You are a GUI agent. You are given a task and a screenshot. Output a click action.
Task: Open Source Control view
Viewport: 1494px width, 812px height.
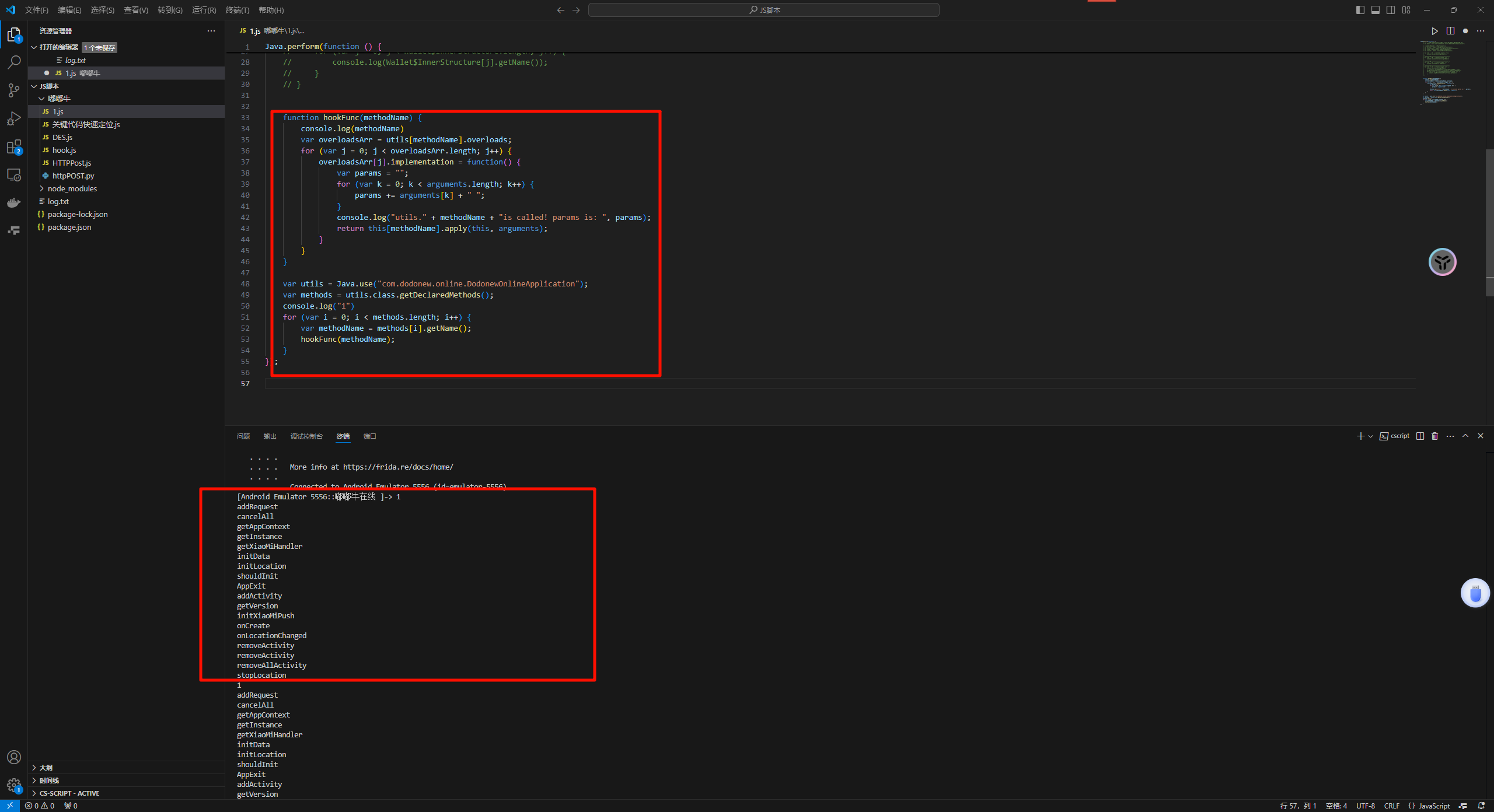point(14,90)
